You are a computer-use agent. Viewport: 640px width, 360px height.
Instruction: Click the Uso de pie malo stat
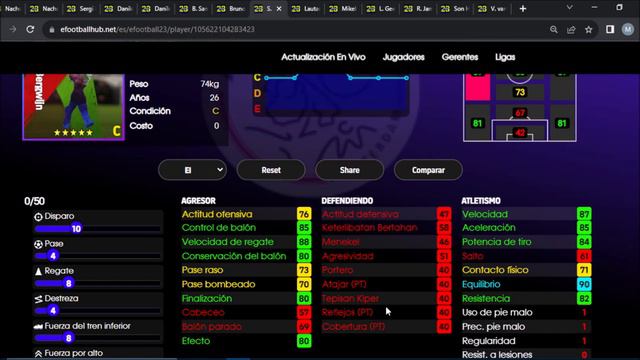pyautogui.click(x=526, y=313)
